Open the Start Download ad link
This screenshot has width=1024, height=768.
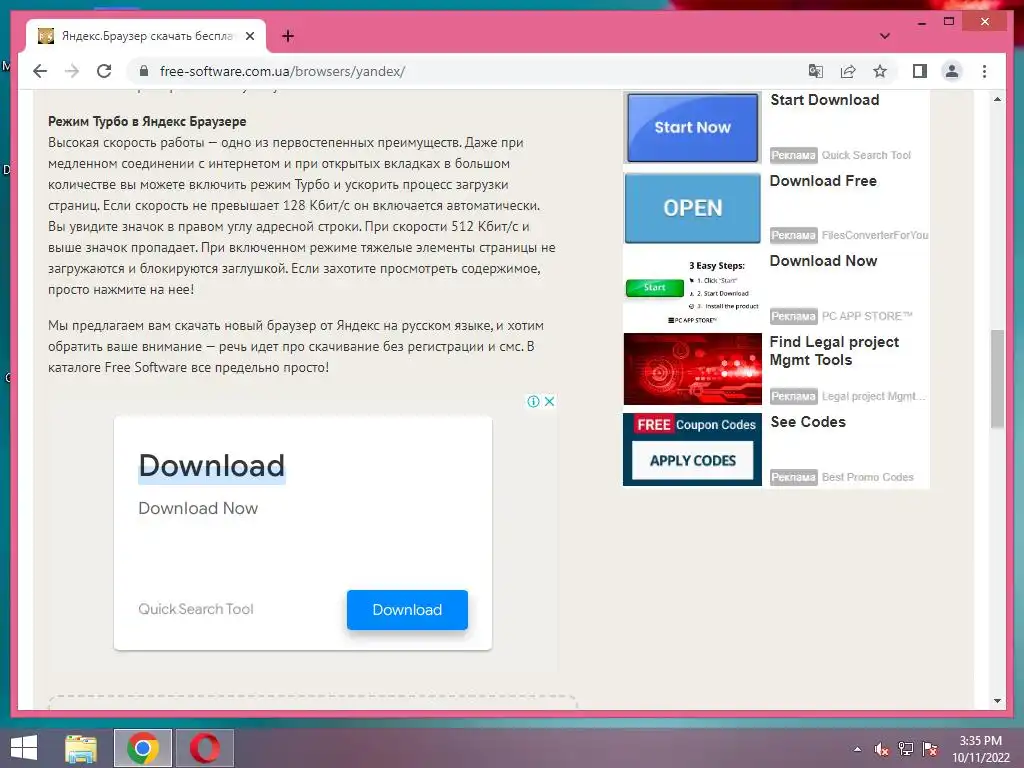pos(825,100)
